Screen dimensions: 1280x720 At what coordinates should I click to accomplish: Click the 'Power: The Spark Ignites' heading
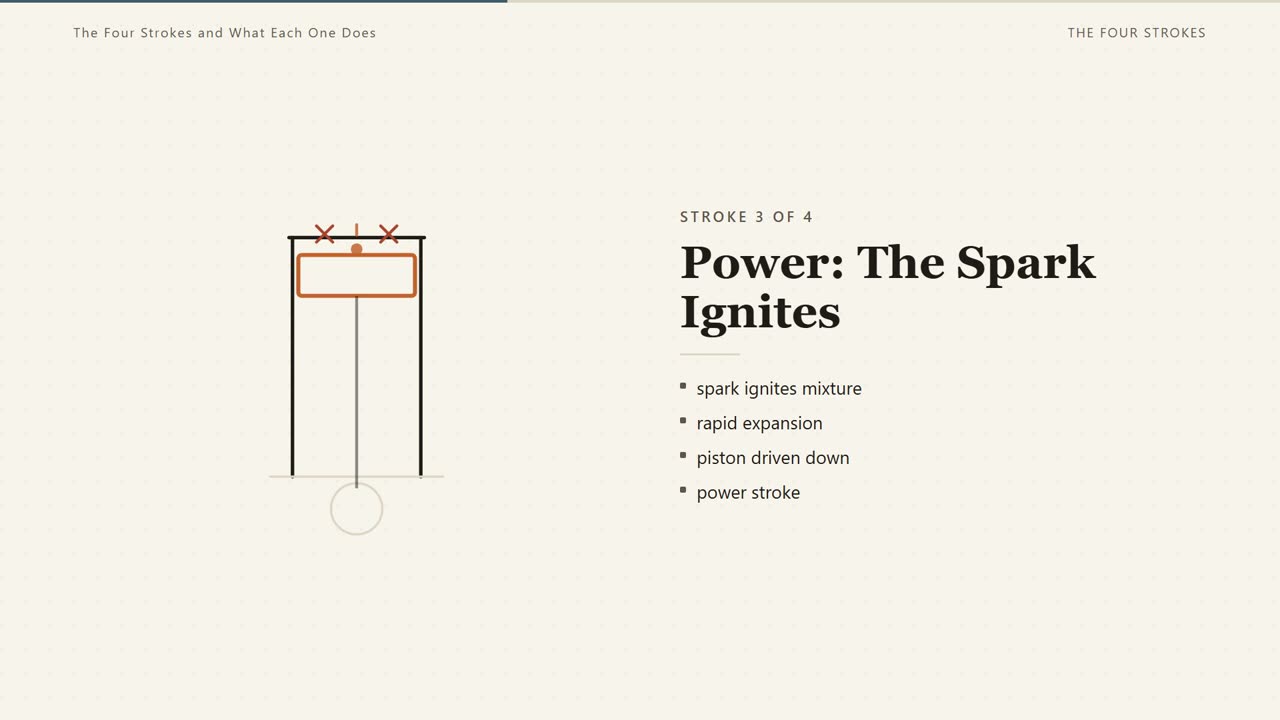888,287
